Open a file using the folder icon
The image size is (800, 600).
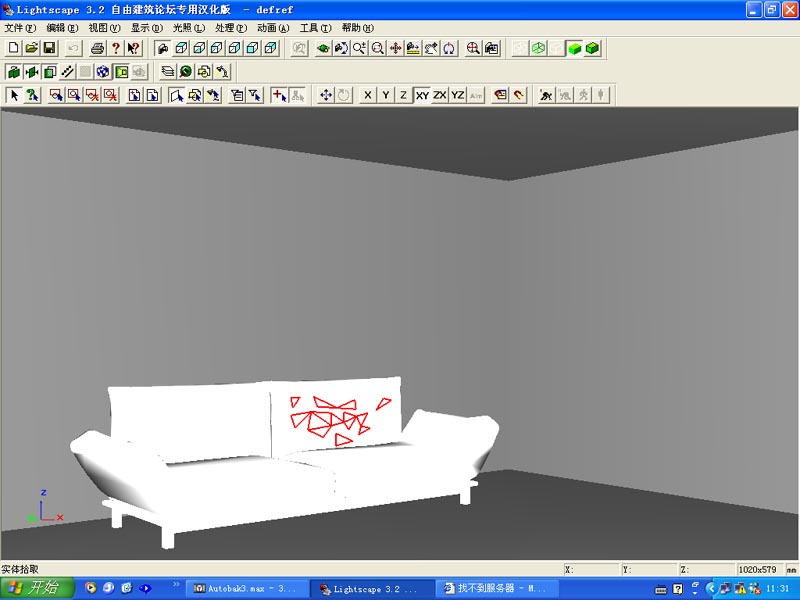[x=32, y=48]
